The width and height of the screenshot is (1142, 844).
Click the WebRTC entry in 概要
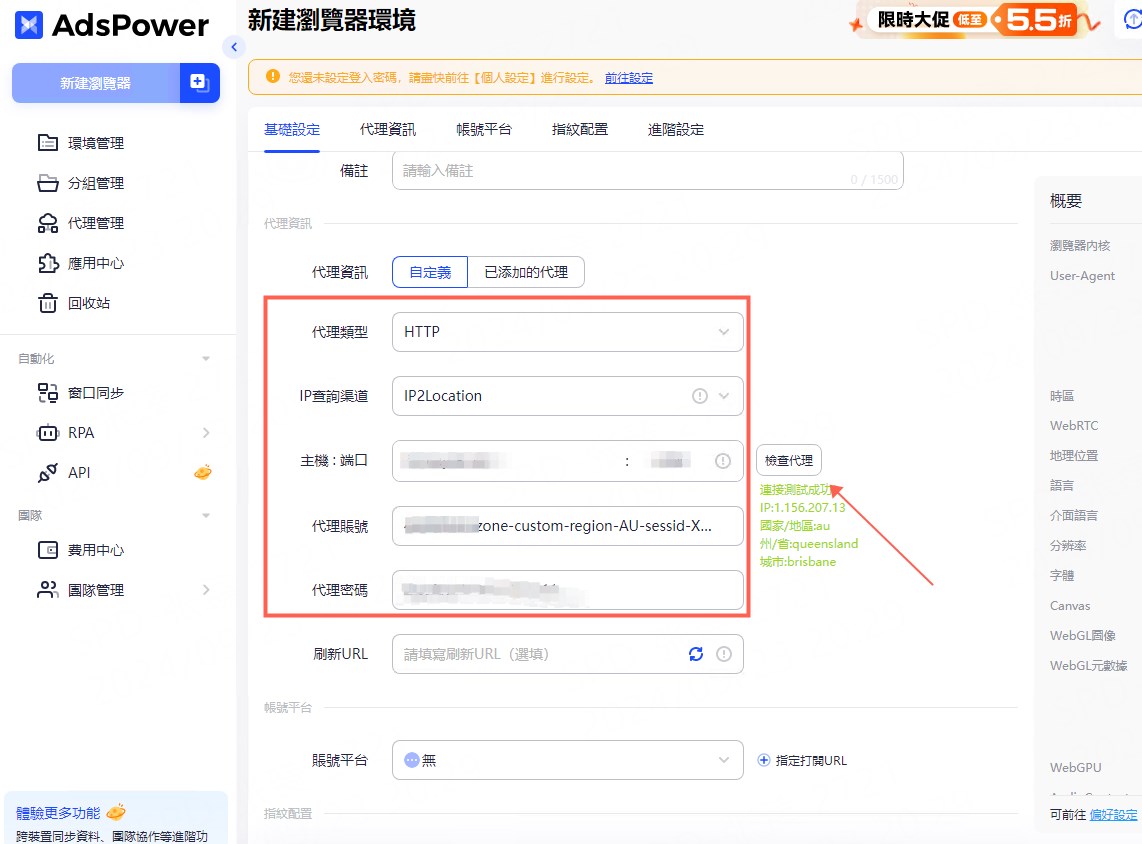(1074, 425)
